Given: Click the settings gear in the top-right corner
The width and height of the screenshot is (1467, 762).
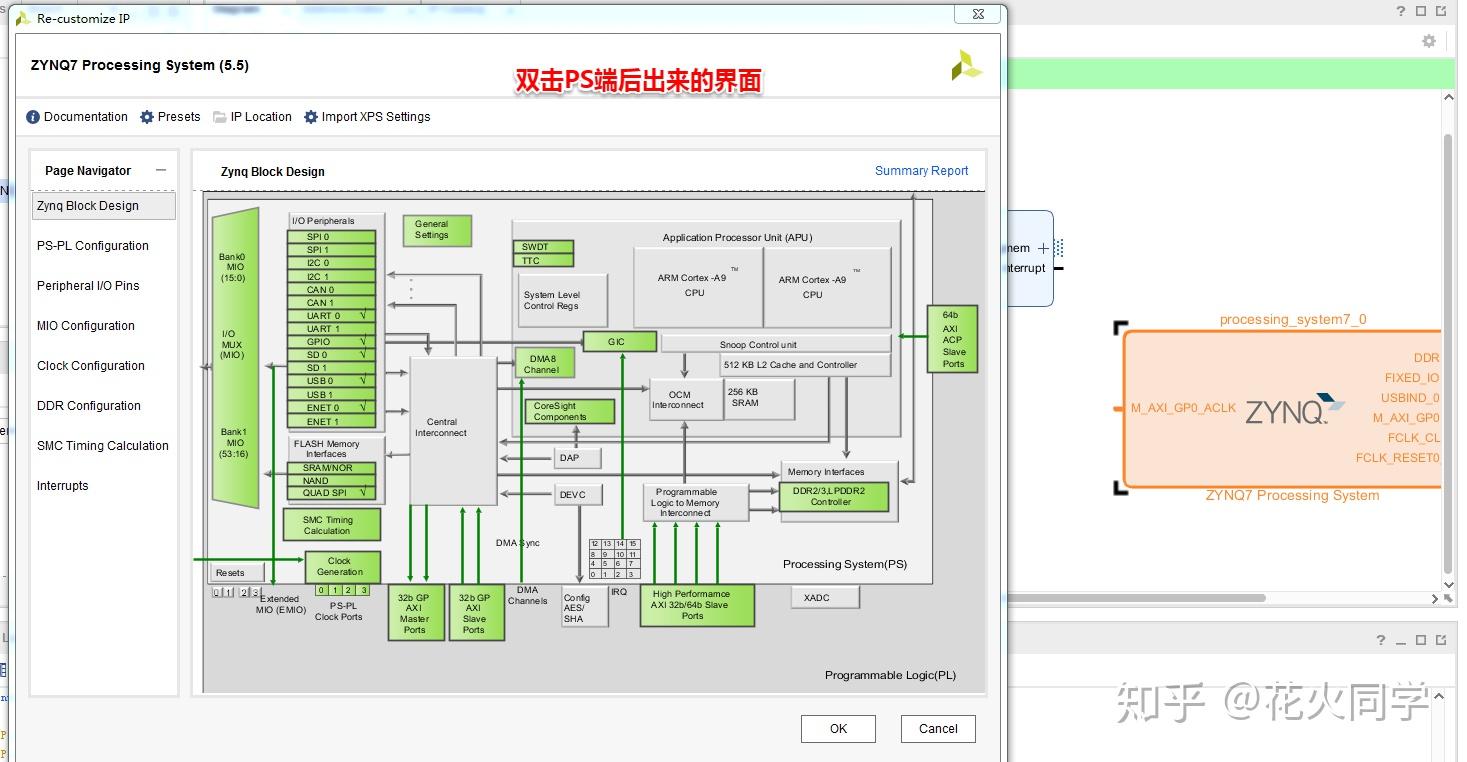Looking at the screenshot, I should coord(1429,40).
